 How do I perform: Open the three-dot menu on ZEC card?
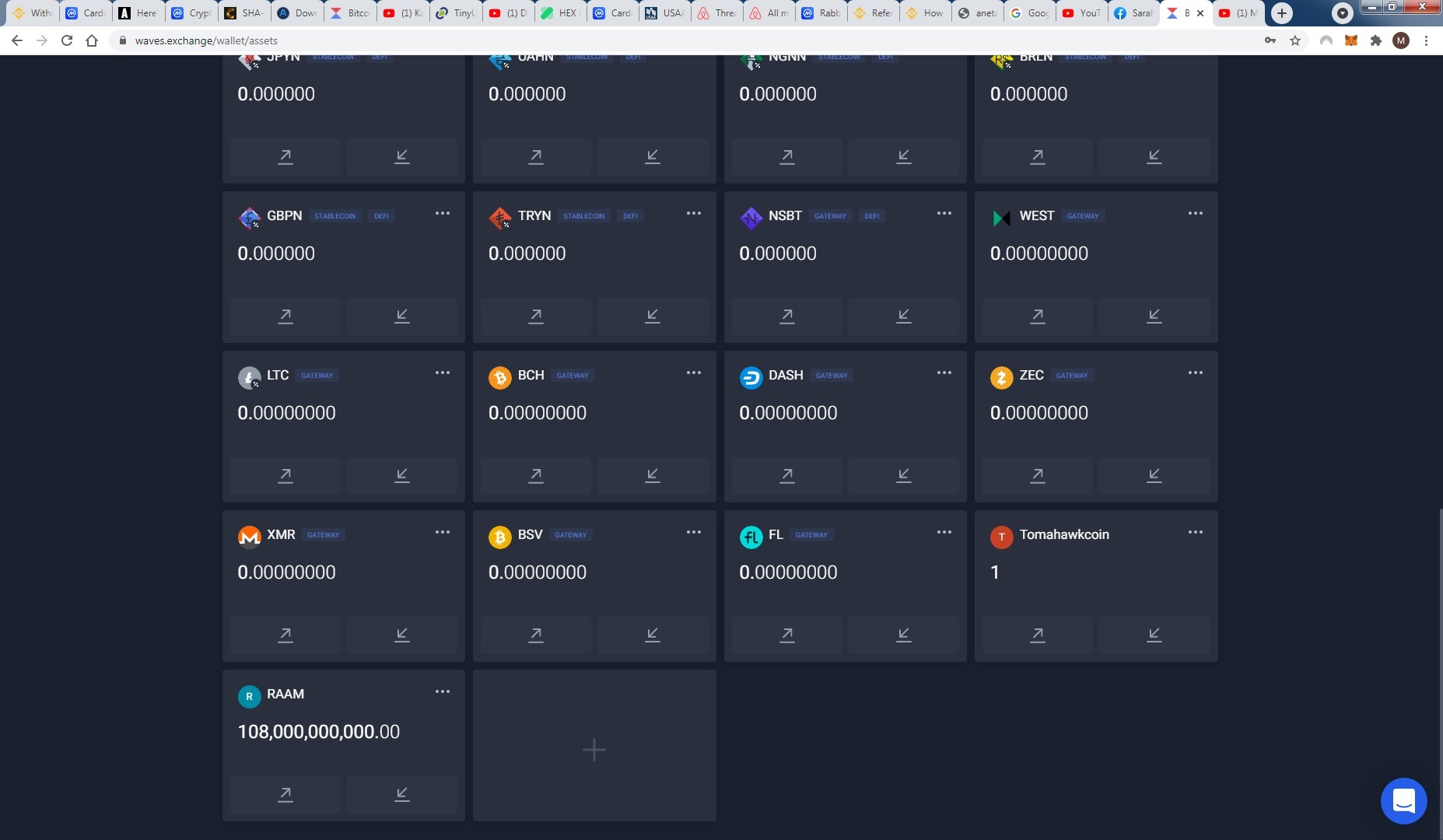point(1196,373)
